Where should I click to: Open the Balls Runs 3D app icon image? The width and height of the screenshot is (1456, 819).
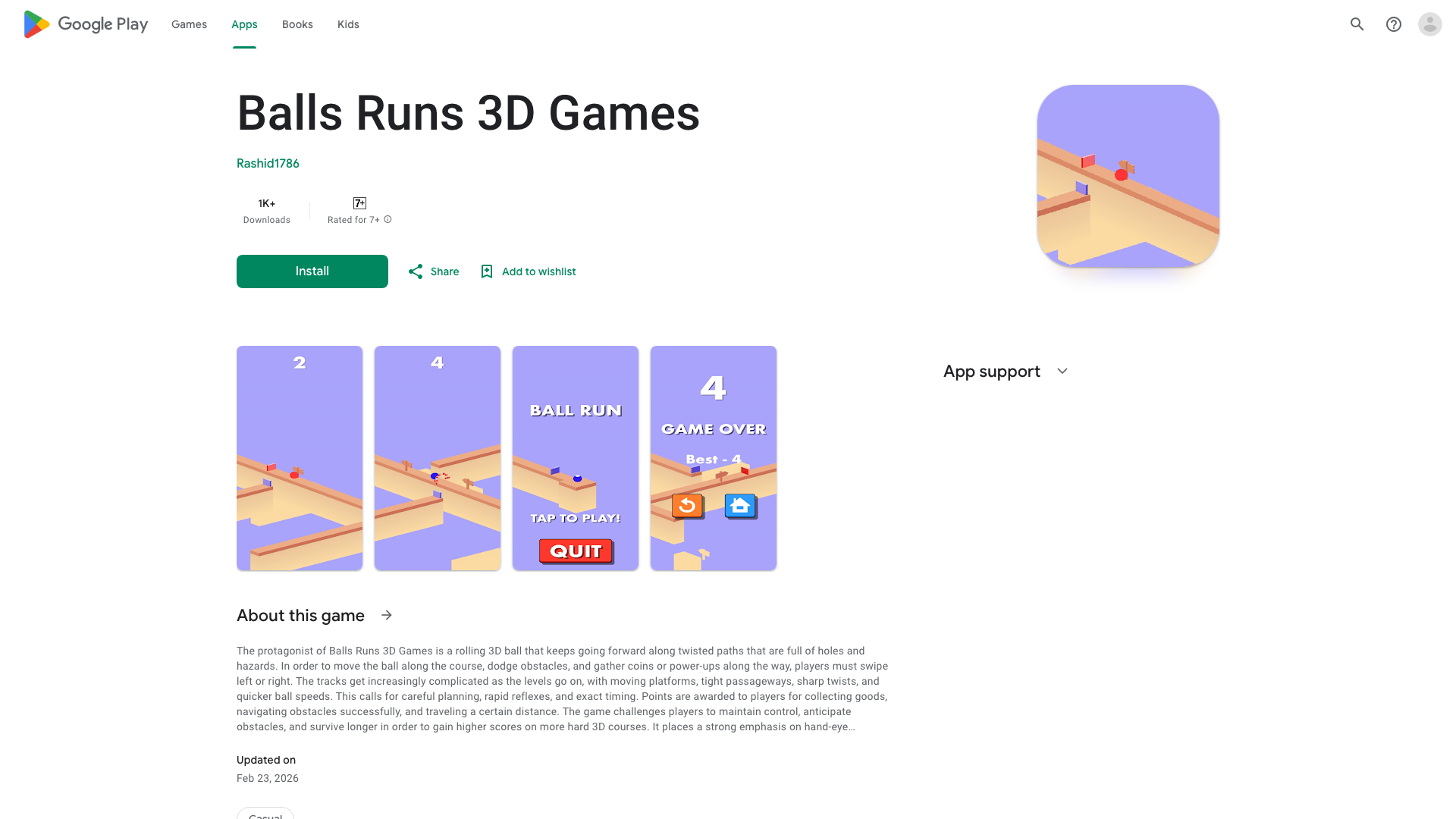1128,176
